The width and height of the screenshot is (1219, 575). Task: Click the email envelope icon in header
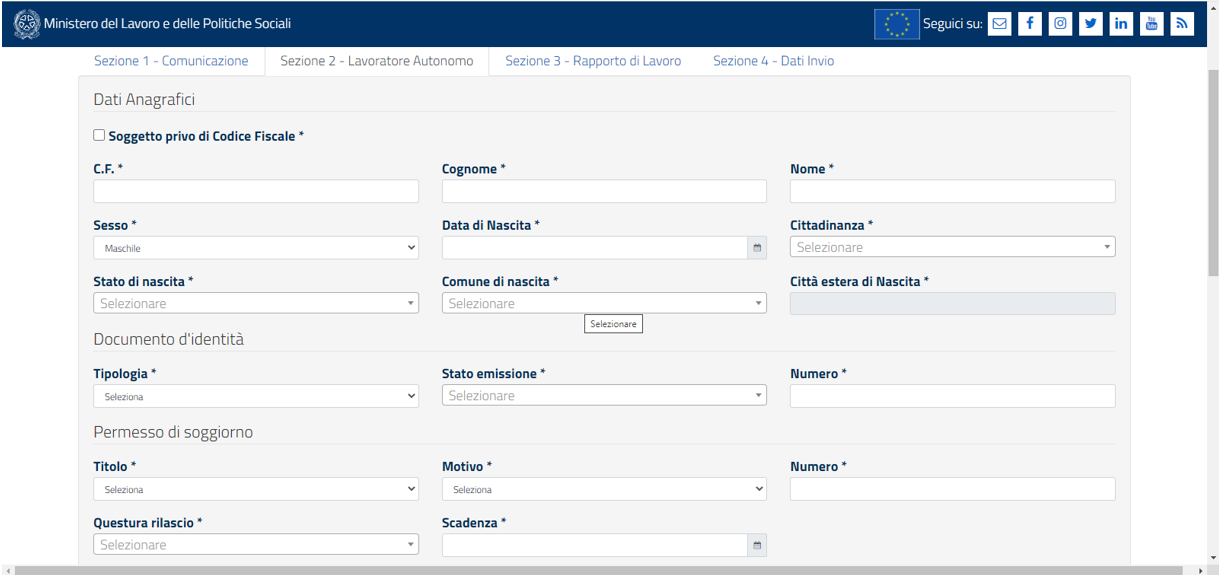coord(999,24)
